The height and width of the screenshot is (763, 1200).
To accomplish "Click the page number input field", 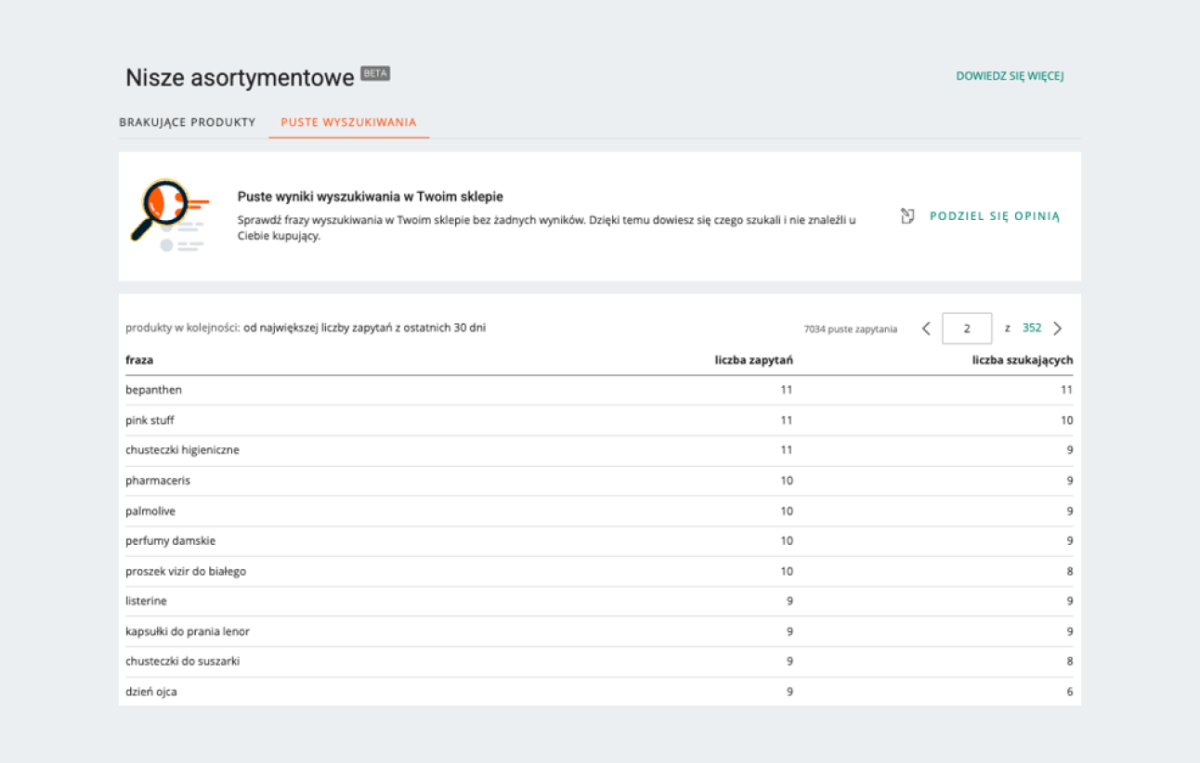I will point(967,328).
